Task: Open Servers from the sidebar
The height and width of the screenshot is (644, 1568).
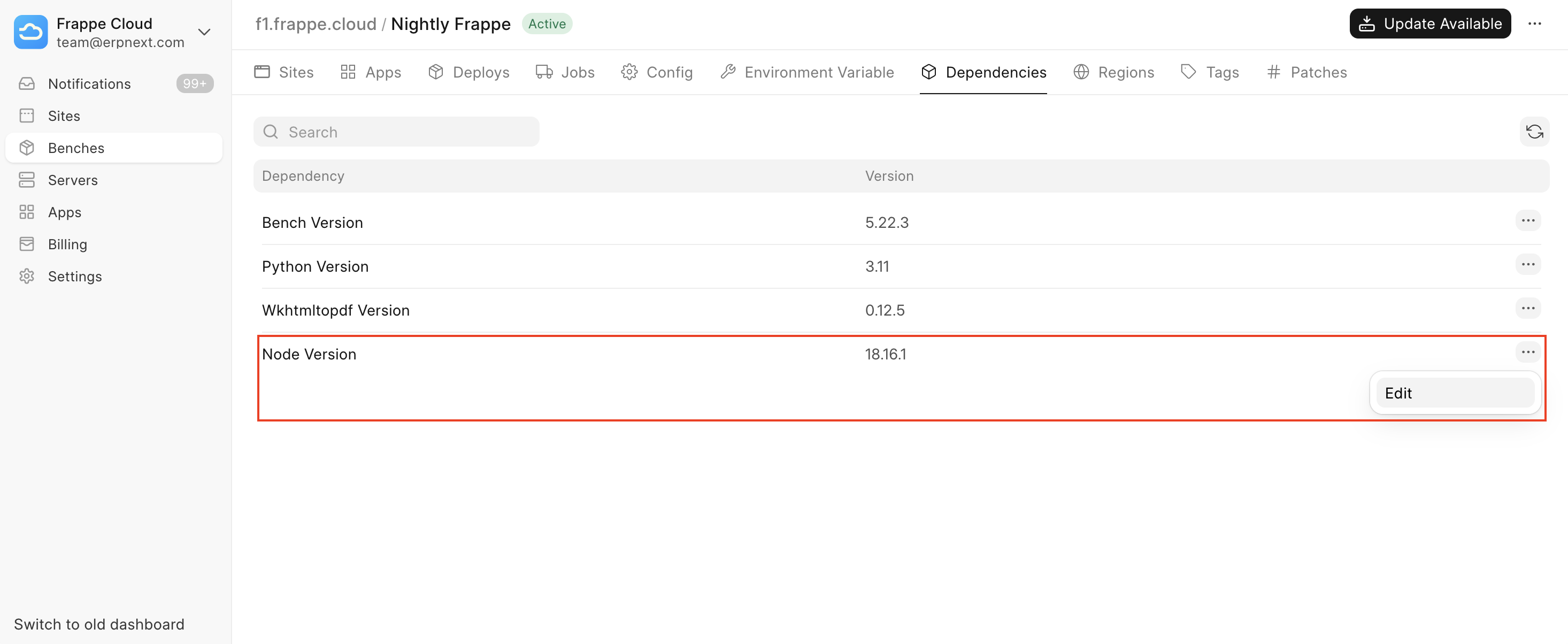Action: (73, 180)
